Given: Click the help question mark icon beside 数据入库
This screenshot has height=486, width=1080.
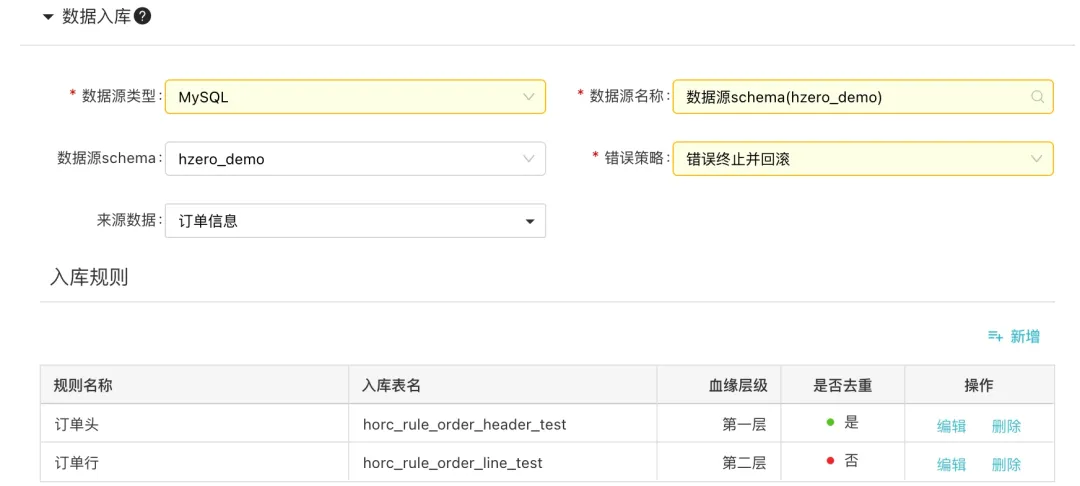Looking at the screenshot, I should (x=143, y=17).
